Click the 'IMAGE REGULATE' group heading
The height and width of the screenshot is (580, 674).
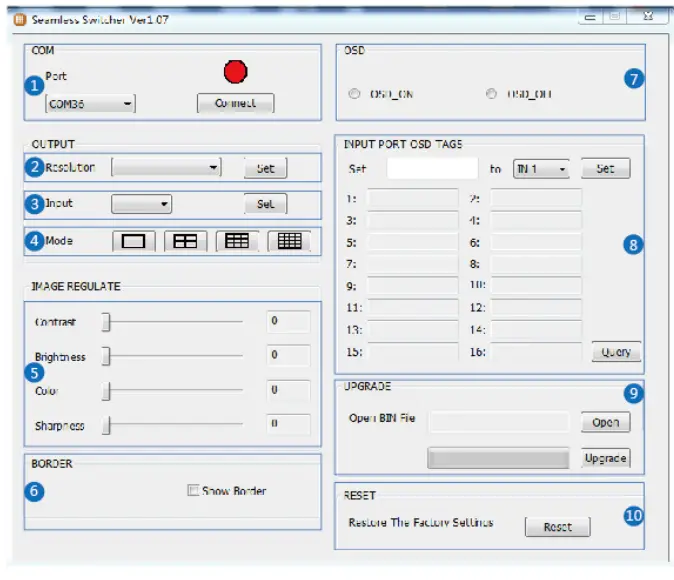pos(76,286)
